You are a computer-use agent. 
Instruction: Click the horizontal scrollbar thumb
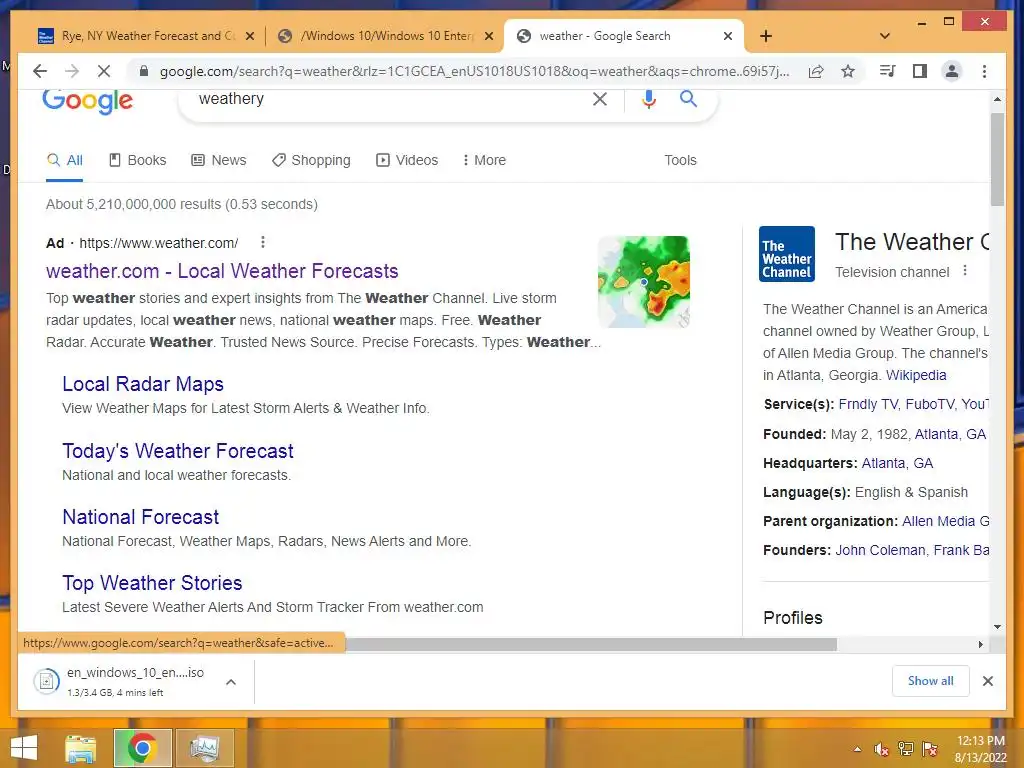[x=591, y=645]
